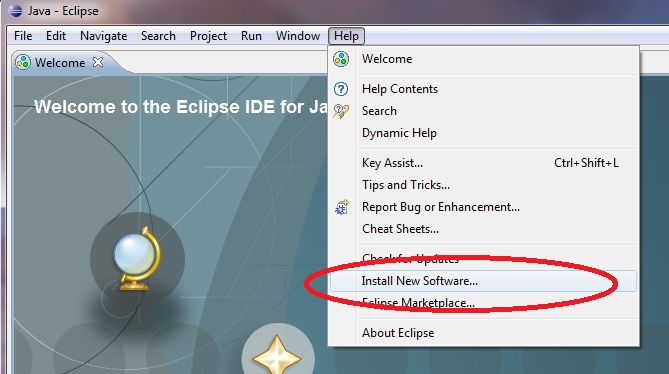This screenshot has height=374, width=669.
Task: Open the Run menu
Action: click(x=251, y=36)
